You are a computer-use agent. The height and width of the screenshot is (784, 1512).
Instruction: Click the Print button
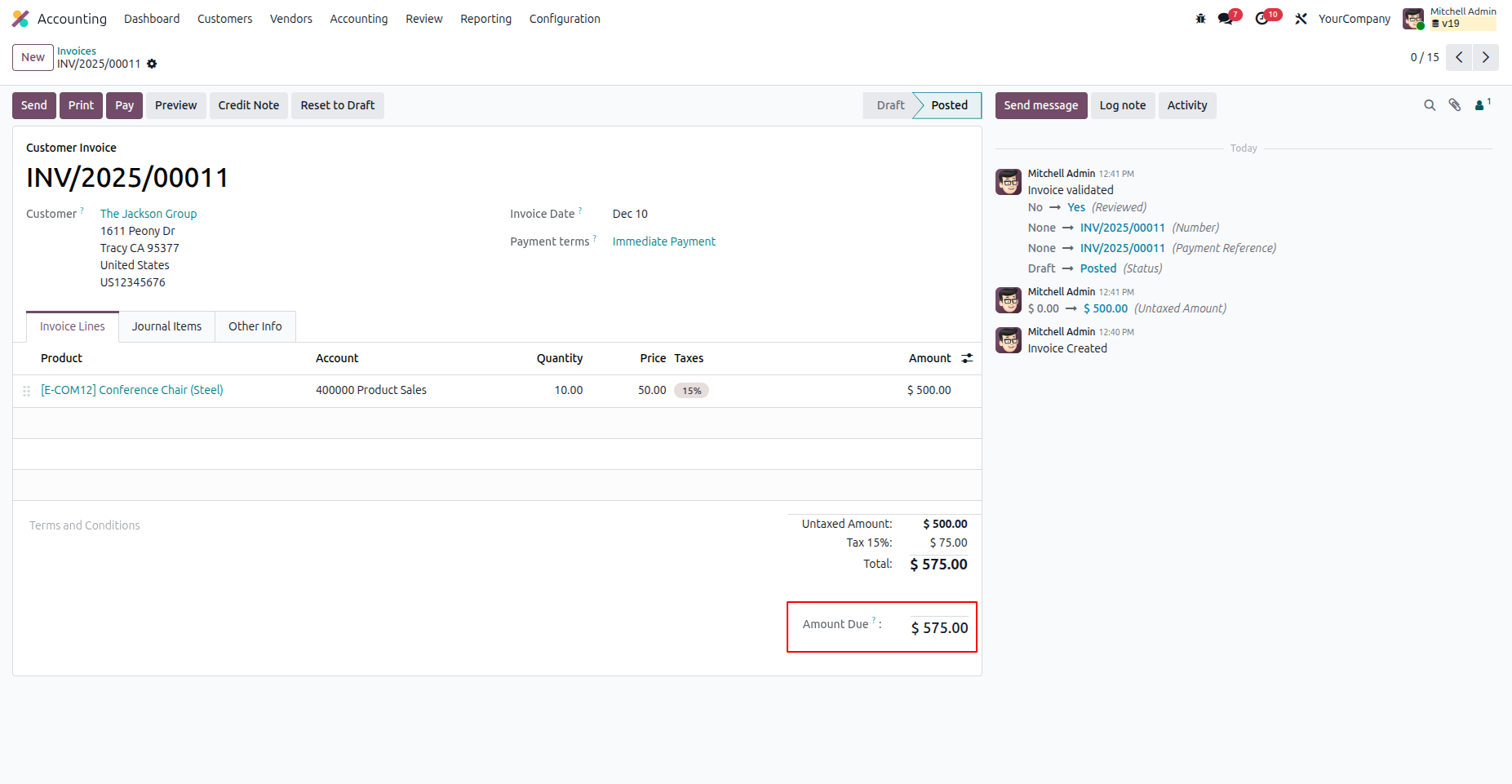(81, 105)
